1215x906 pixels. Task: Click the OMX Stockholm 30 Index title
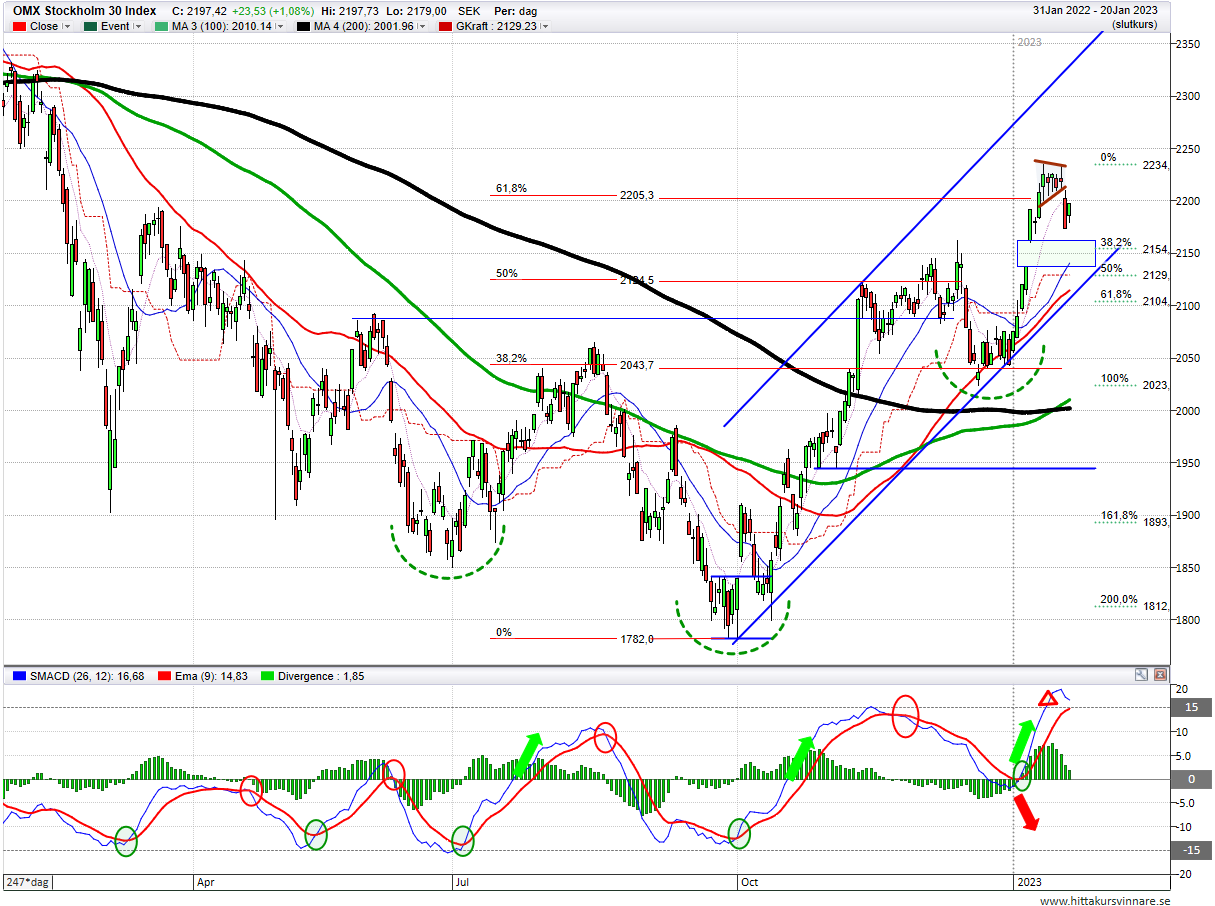pyautogui.click(x=84, y=10)
